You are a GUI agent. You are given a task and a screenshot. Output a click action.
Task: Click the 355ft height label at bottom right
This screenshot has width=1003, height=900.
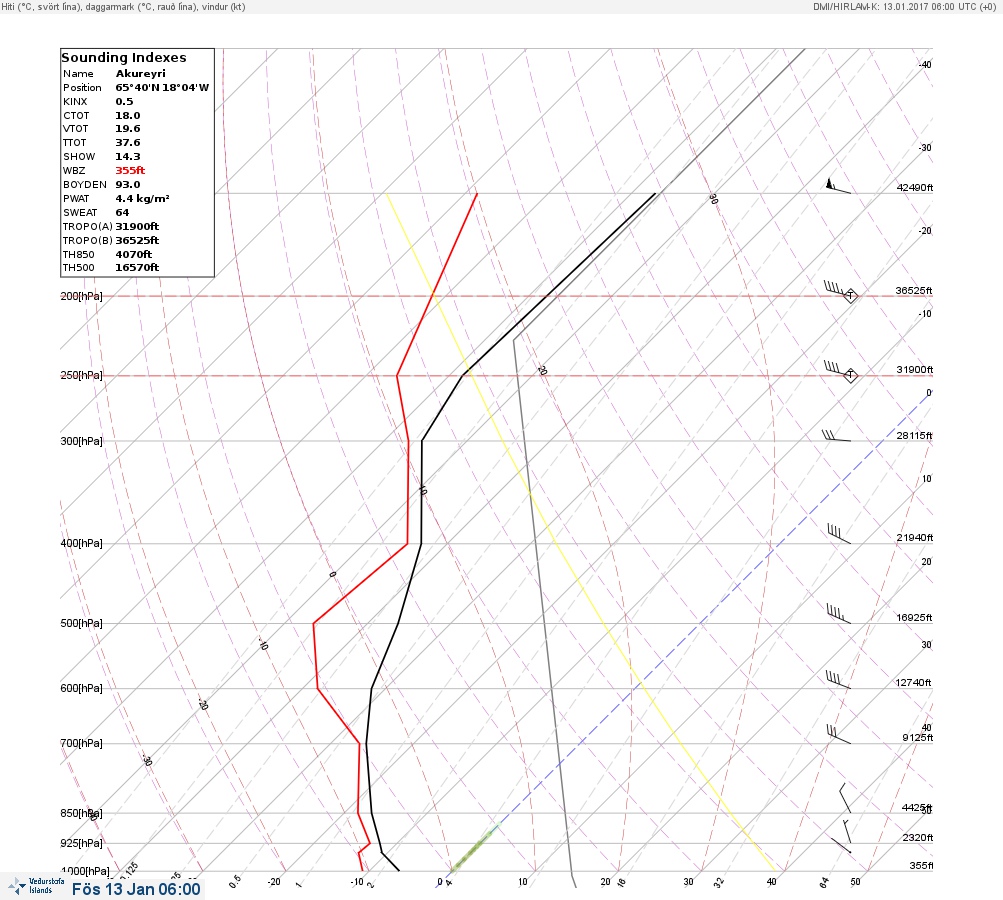coord(921,865)
